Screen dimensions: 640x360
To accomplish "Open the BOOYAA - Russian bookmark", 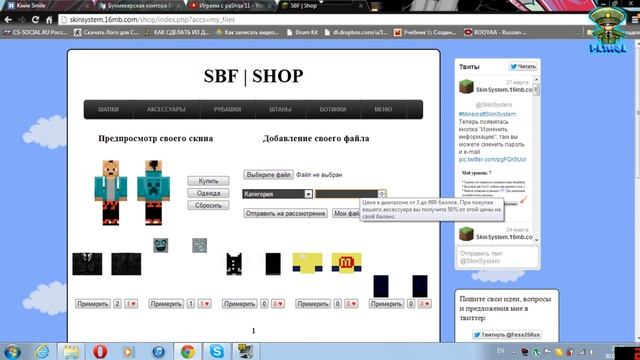I will 496,32.
